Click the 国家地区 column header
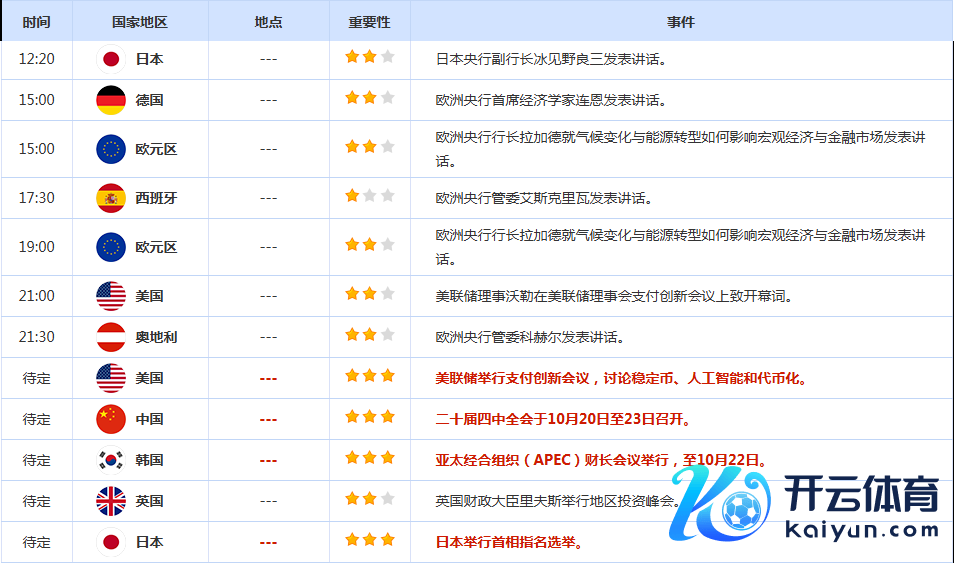 (140, 22)
